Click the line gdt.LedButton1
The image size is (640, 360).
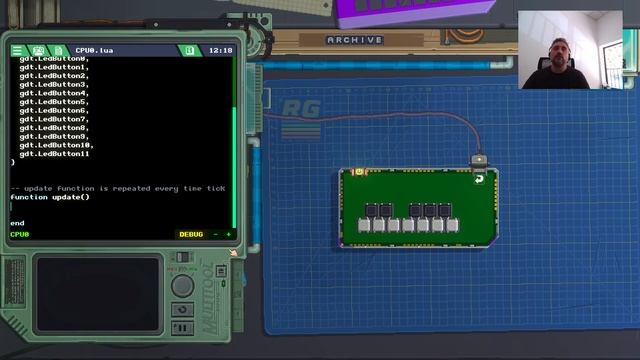point(54,67)
